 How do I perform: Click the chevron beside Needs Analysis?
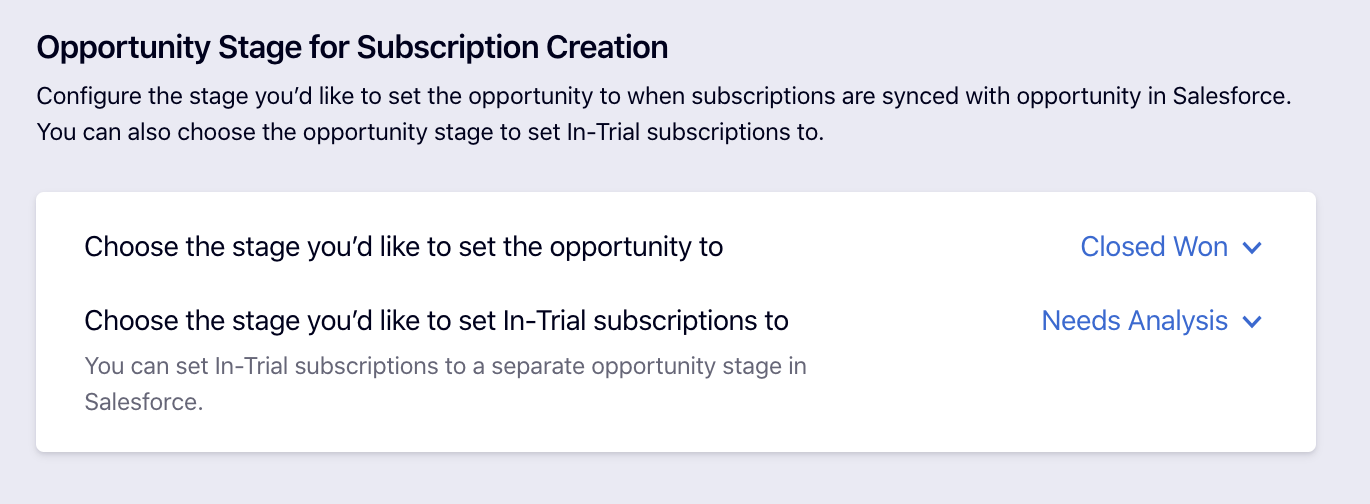[1251, 322]
